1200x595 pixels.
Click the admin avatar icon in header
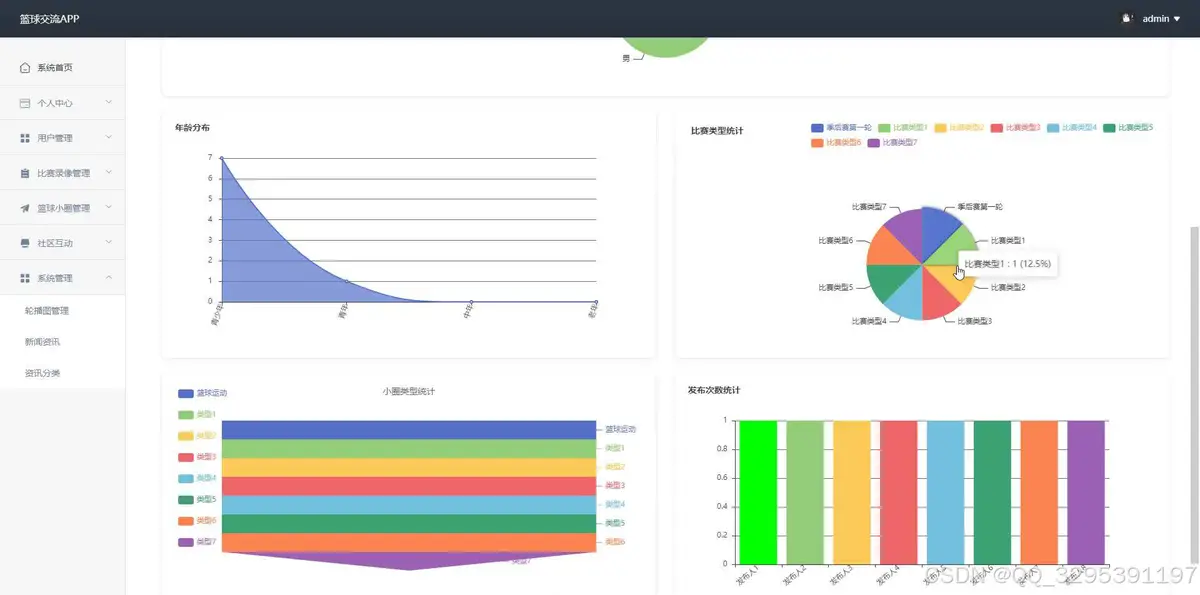tap(1127, 18)
